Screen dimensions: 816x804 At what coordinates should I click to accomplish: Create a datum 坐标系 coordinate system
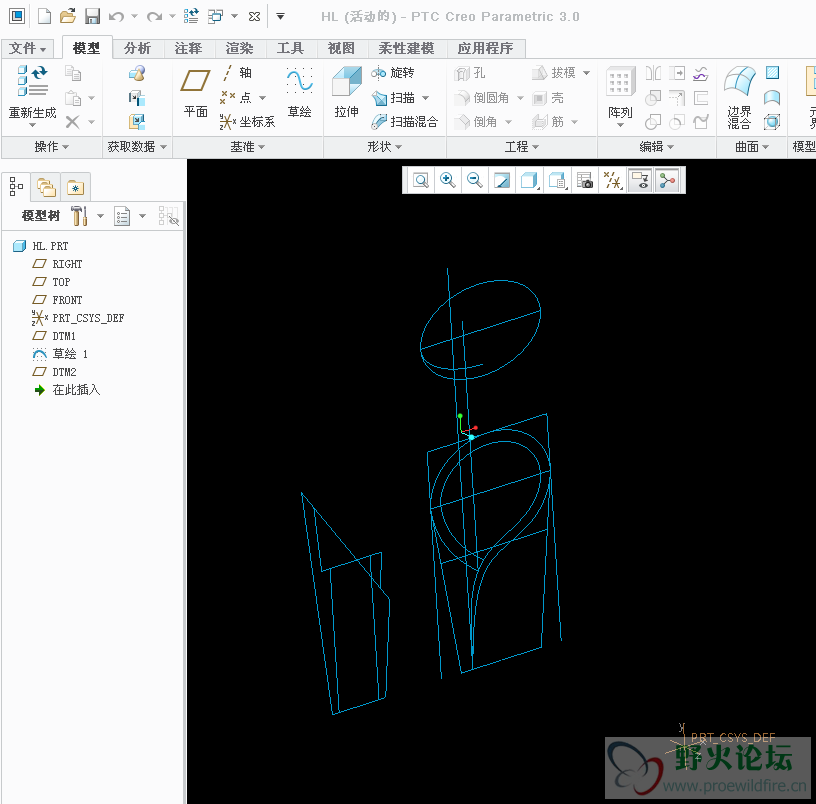pos(247,122)
